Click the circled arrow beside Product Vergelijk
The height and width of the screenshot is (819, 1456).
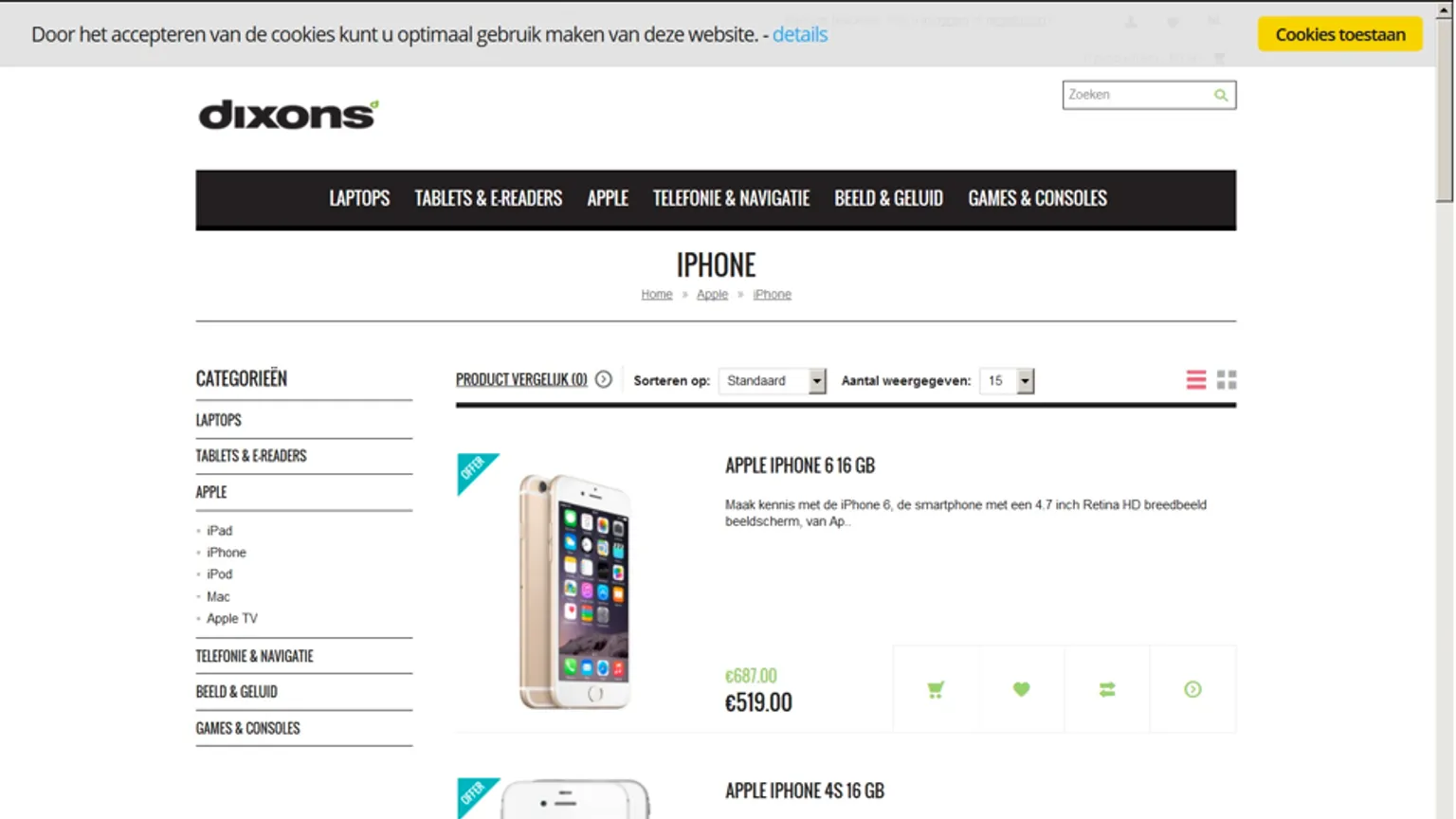click(604, 379)
